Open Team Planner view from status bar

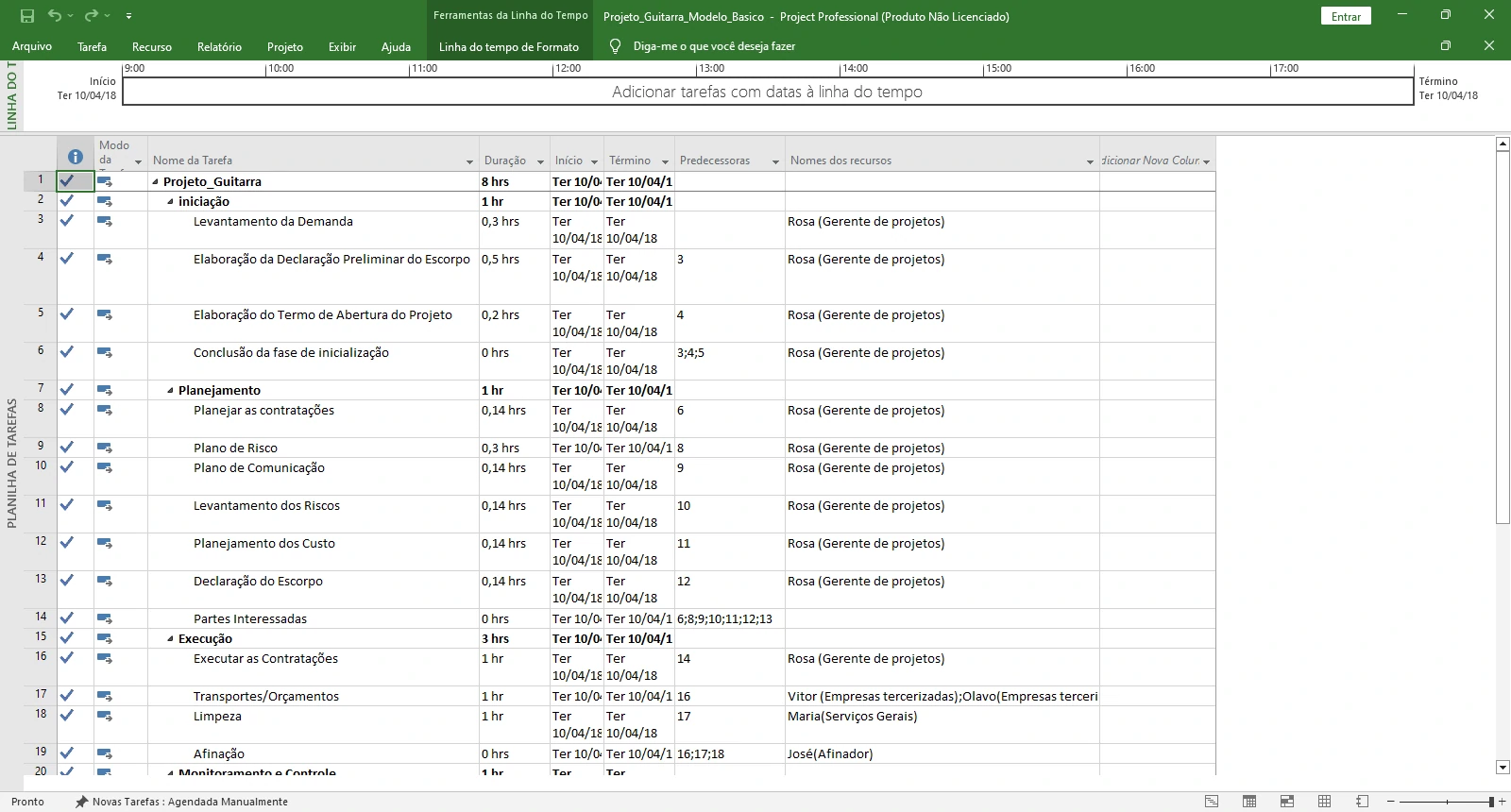pyautogui.click(x=1286, y=802)
